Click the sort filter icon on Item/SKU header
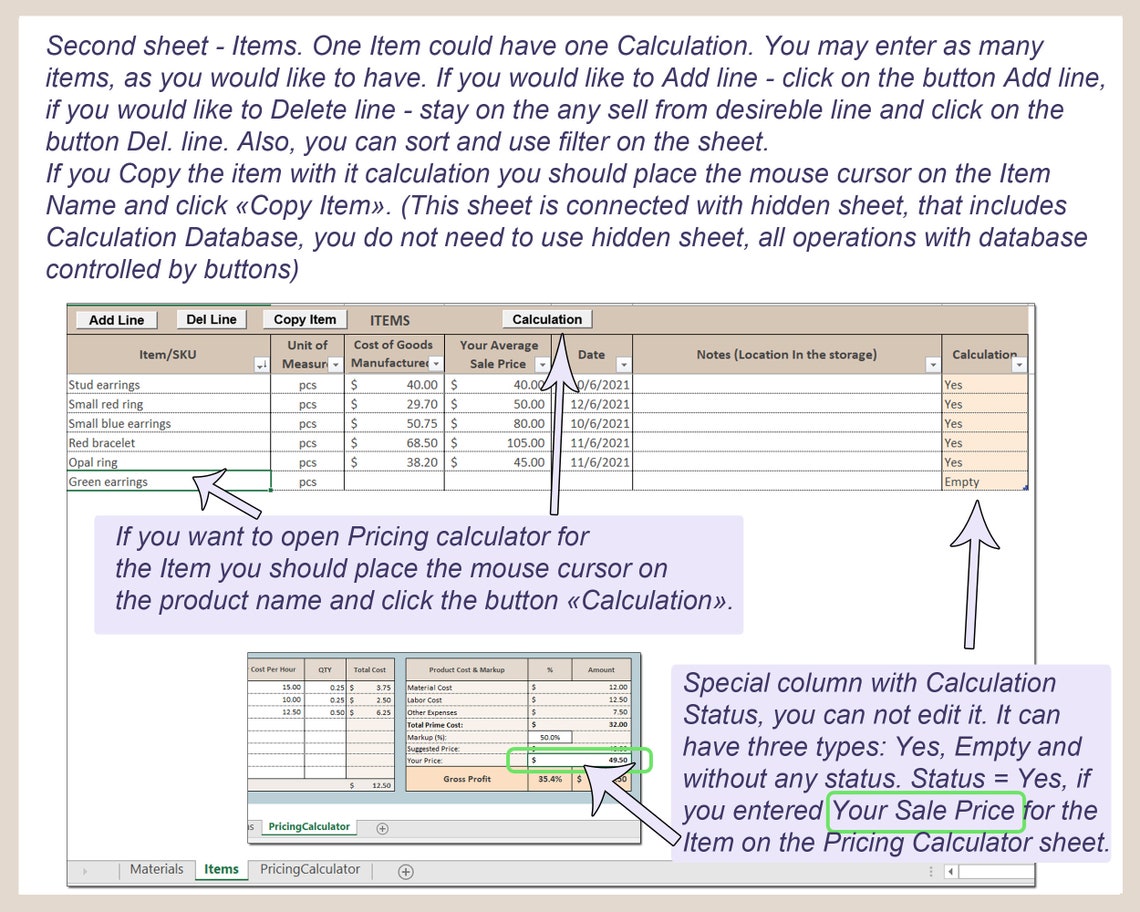The width and height of the screenshot is (1140, 912). tap(263, 365)
